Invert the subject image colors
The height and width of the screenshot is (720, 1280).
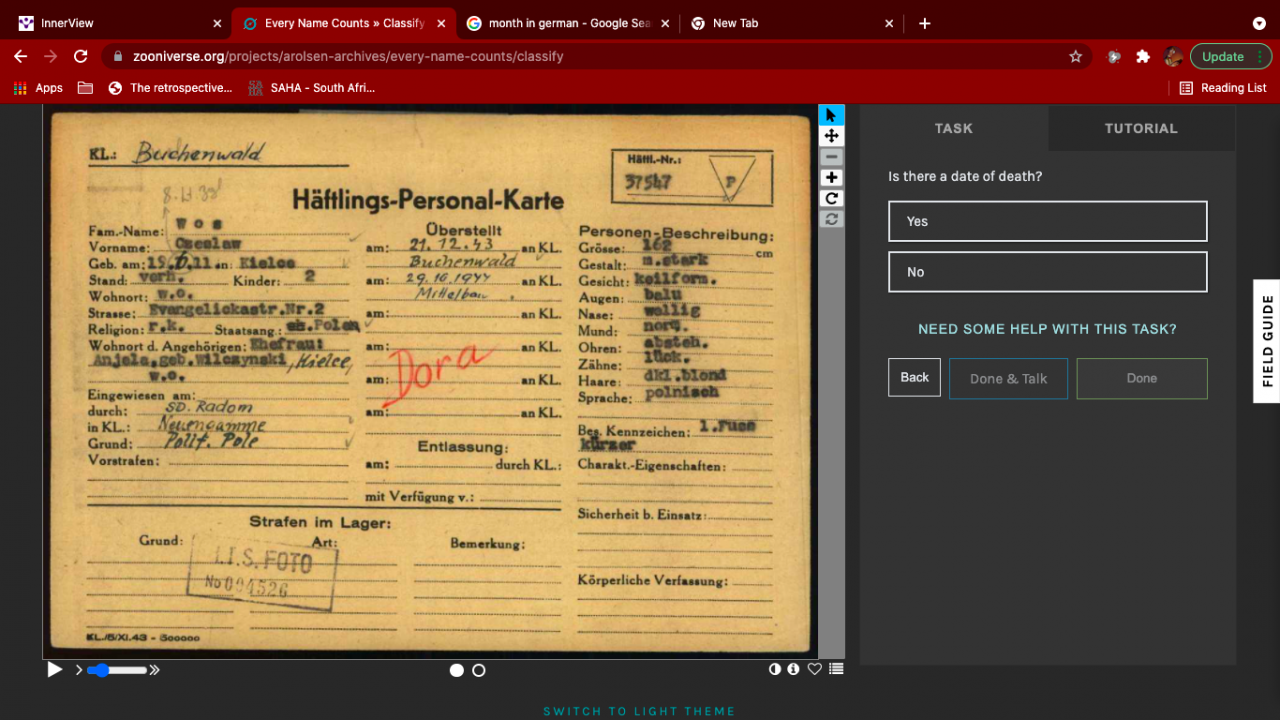pos(775,669)
